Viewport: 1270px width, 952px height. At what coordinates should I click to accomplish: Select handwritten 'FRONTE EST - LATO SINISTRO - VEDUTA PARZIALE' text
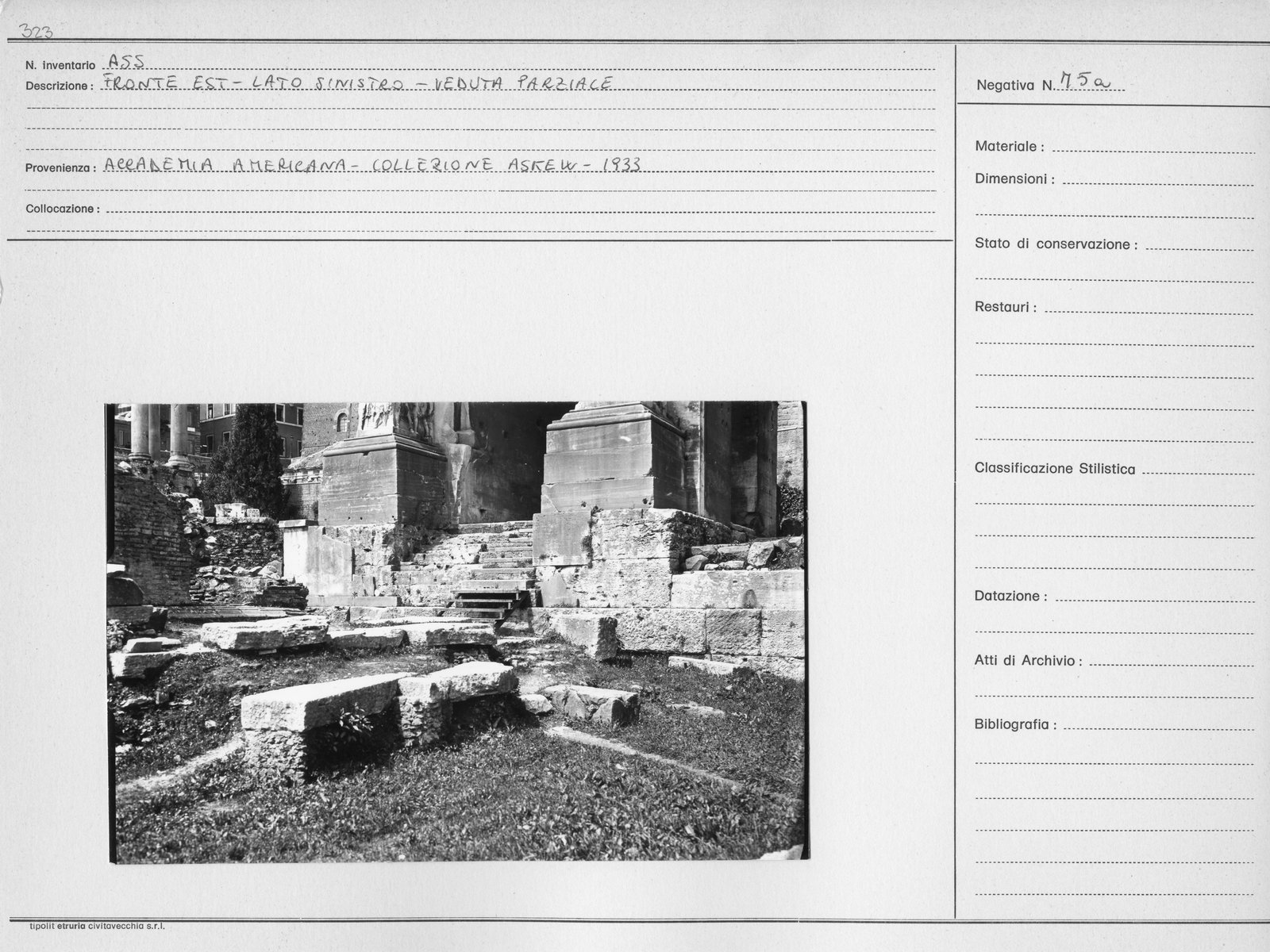tap(358, 83)
